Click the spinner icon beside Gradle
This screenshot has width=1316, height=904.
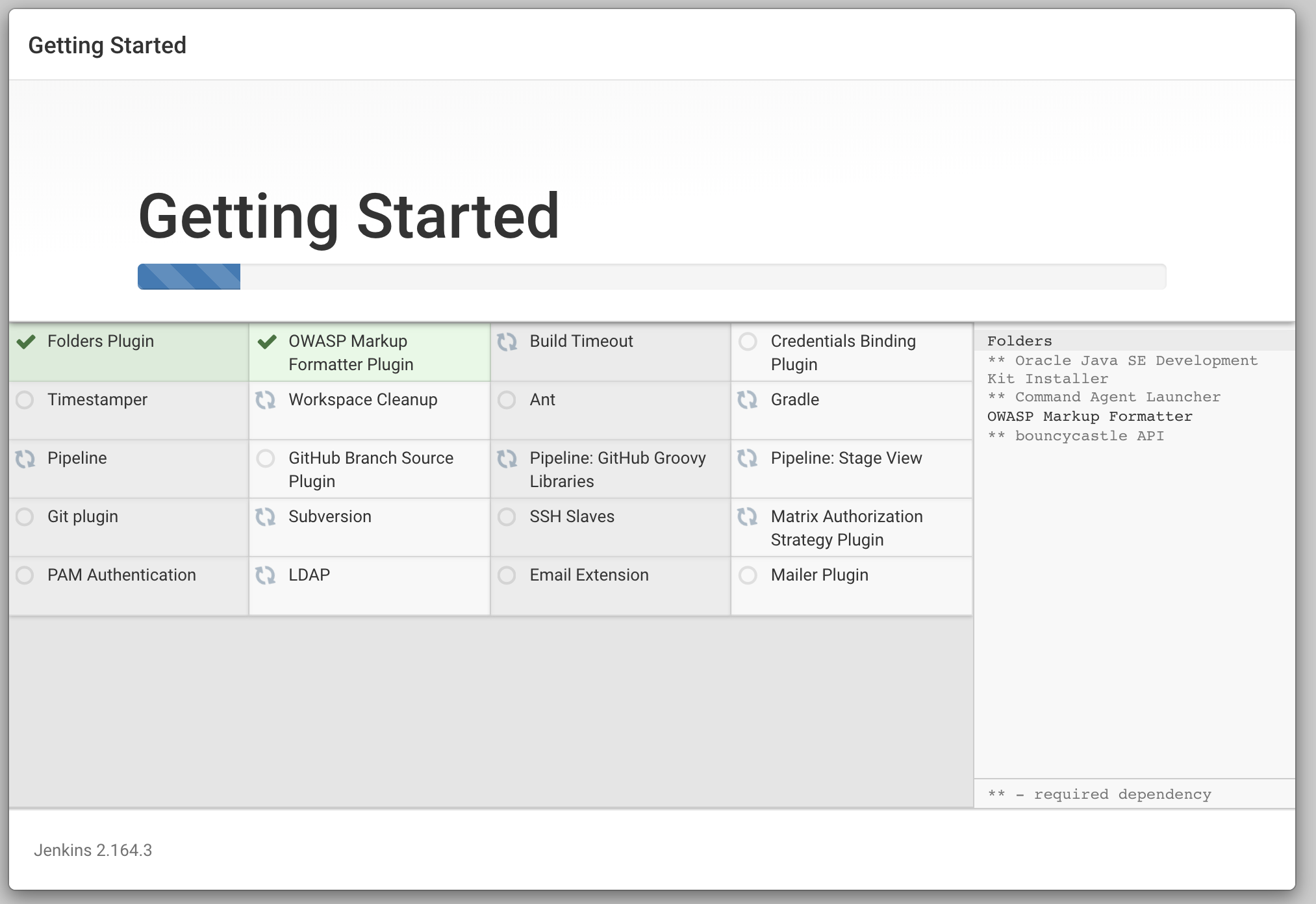(x=748, y=400)
